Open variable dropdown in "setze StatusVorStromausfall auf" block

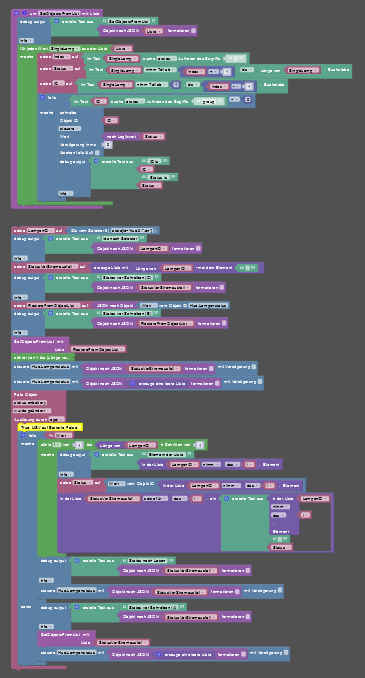[52, 266]
